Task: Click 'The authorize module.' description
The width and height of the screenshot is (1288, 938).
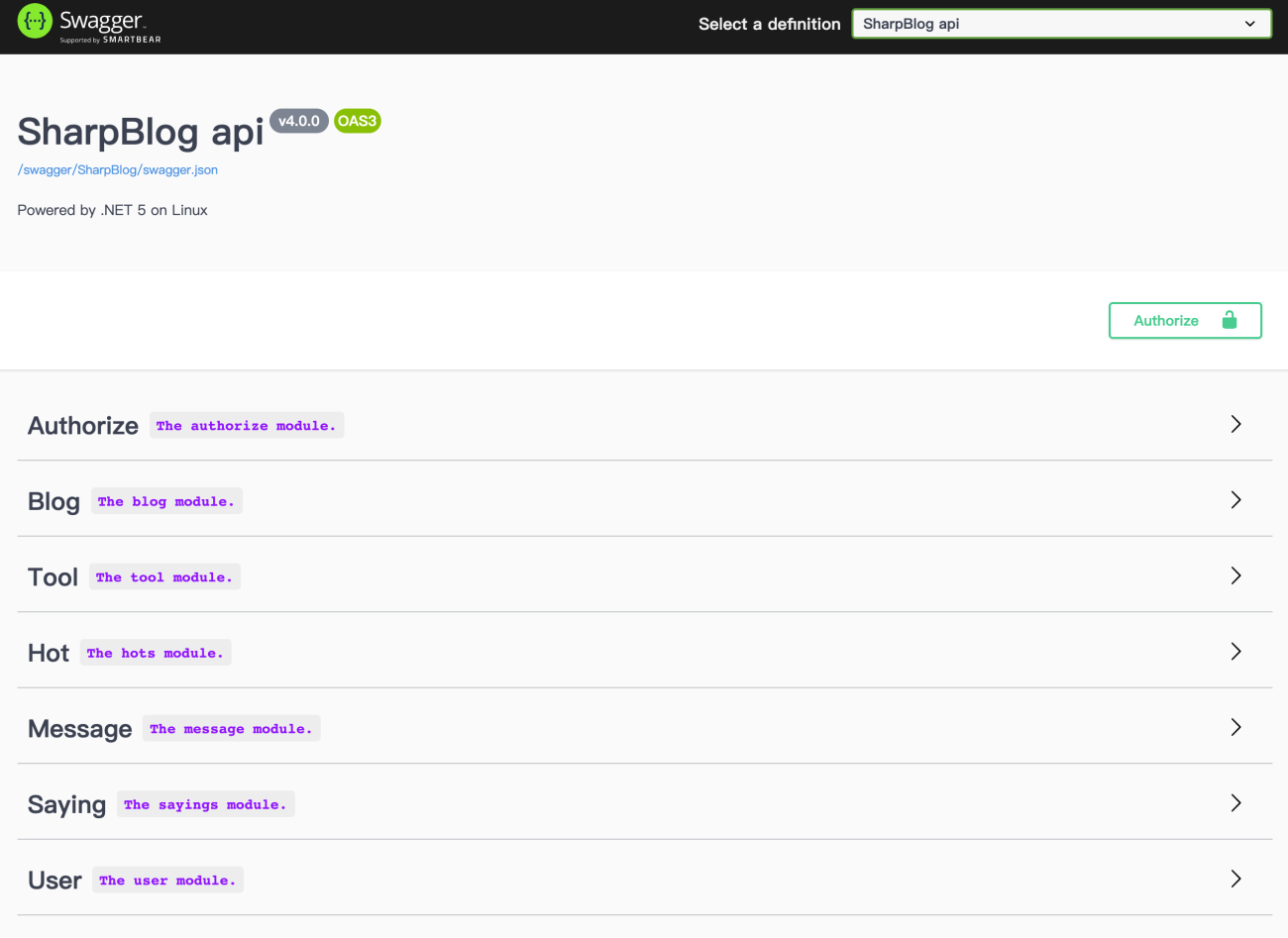Action: pos(247,426)
